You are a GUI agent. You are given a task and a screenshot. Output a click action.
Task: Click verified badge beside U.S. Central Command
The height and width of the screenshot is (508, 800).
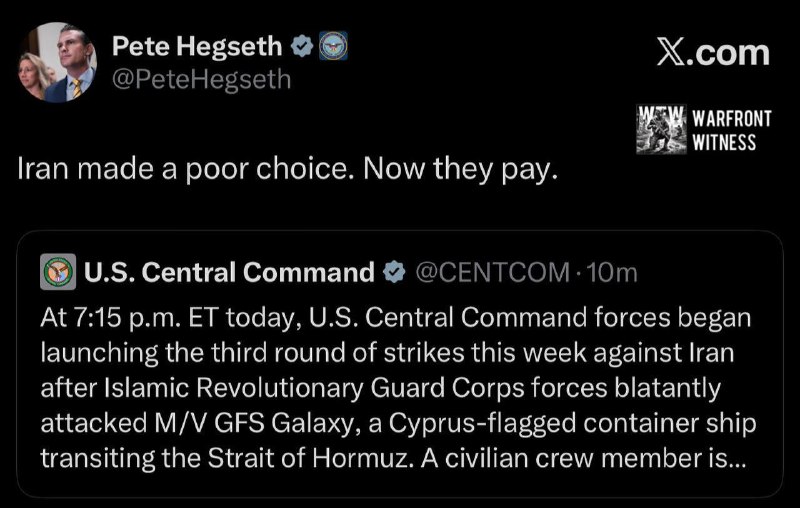point(394,272)
